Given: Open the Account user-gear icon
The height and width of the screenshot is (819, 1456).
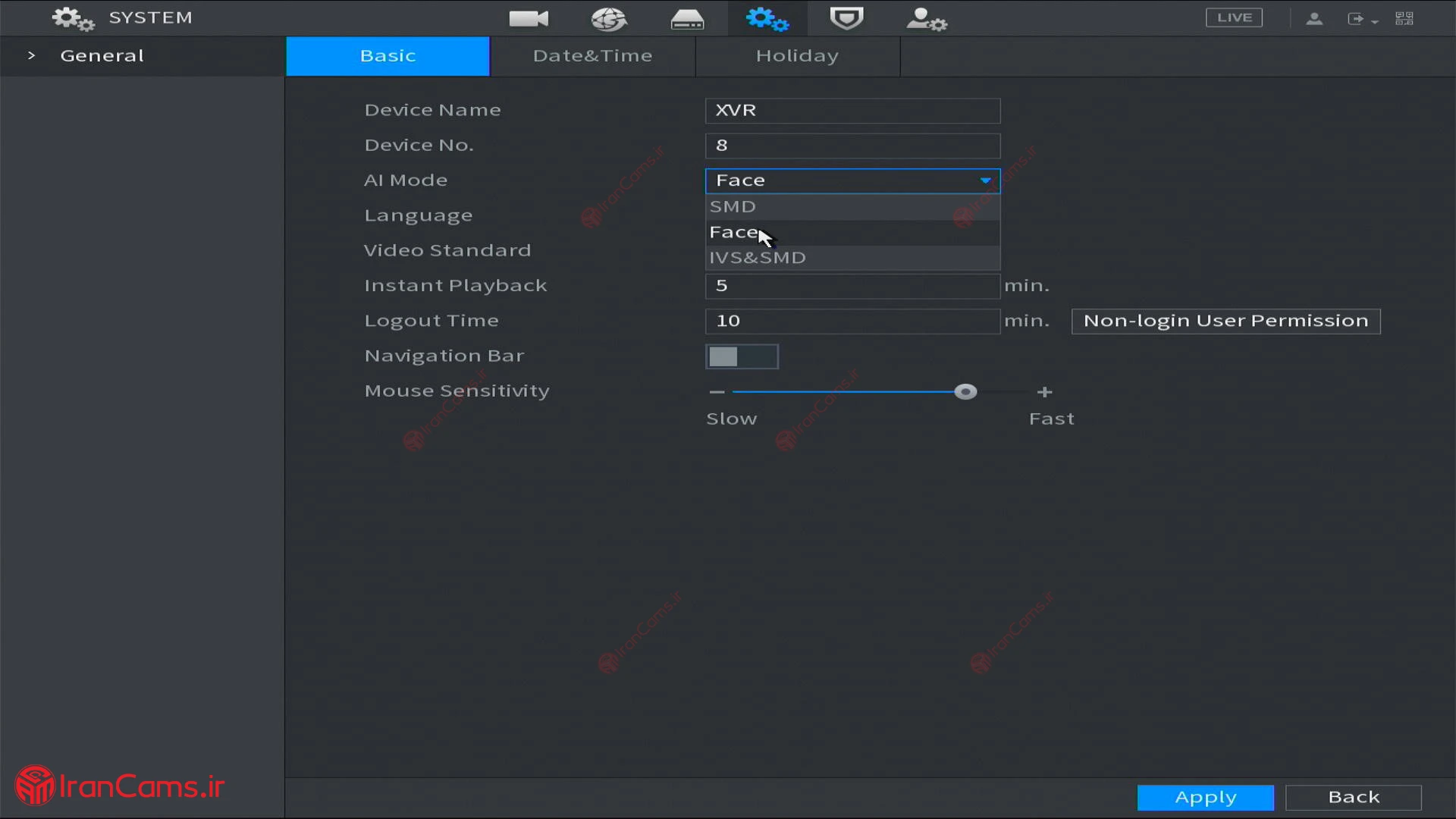Looking at the screenshot, I should coord(926,18).
